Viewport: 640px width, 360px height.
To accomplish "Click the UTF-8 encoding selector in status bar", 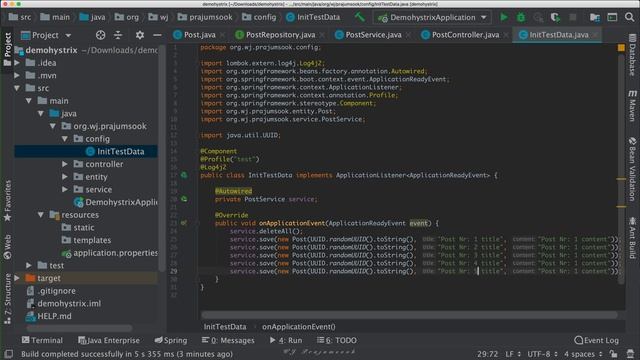I will 542,354.
